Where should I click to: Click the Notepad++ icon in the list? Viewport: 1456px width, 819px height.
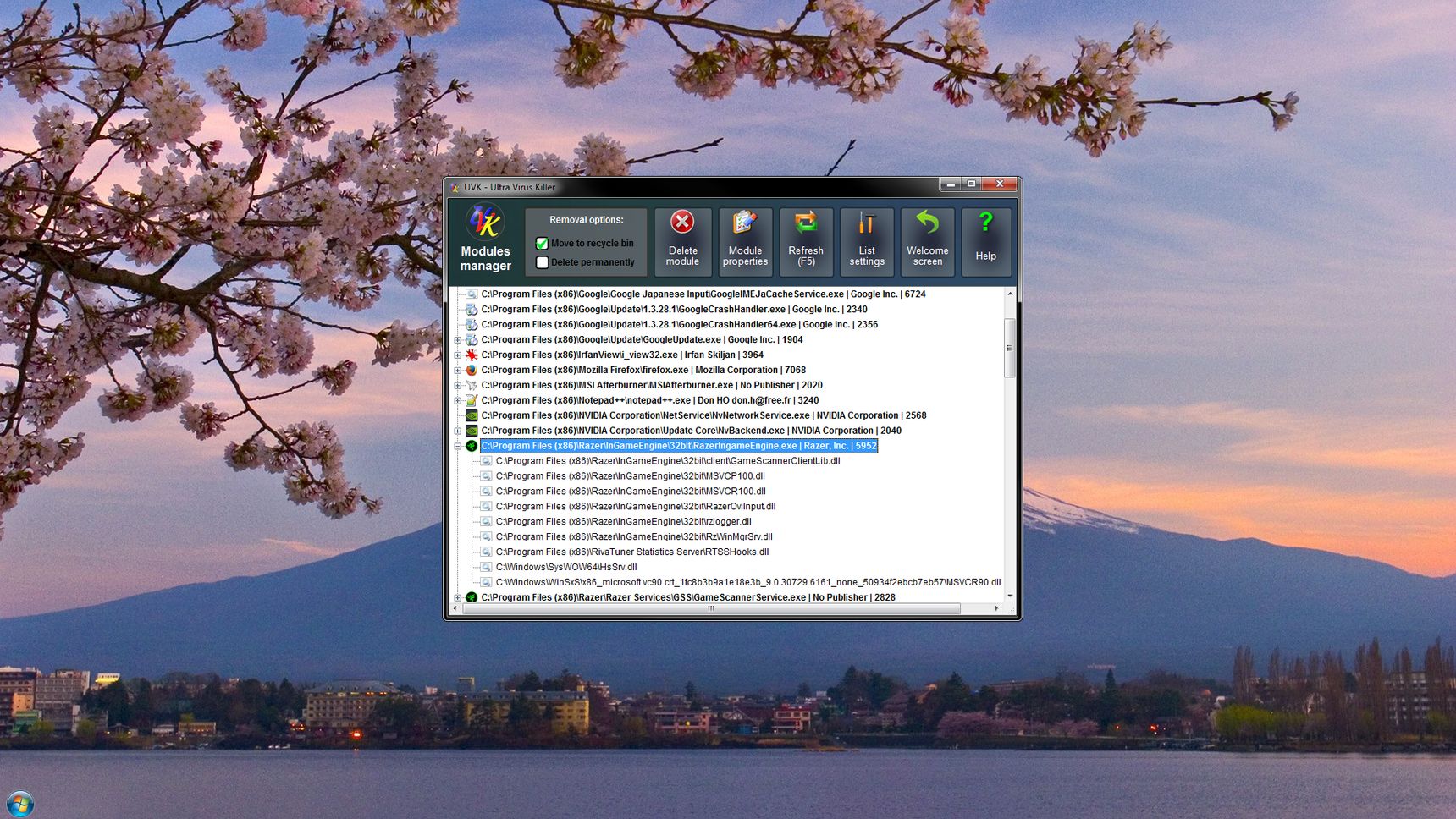coord(472,401)
